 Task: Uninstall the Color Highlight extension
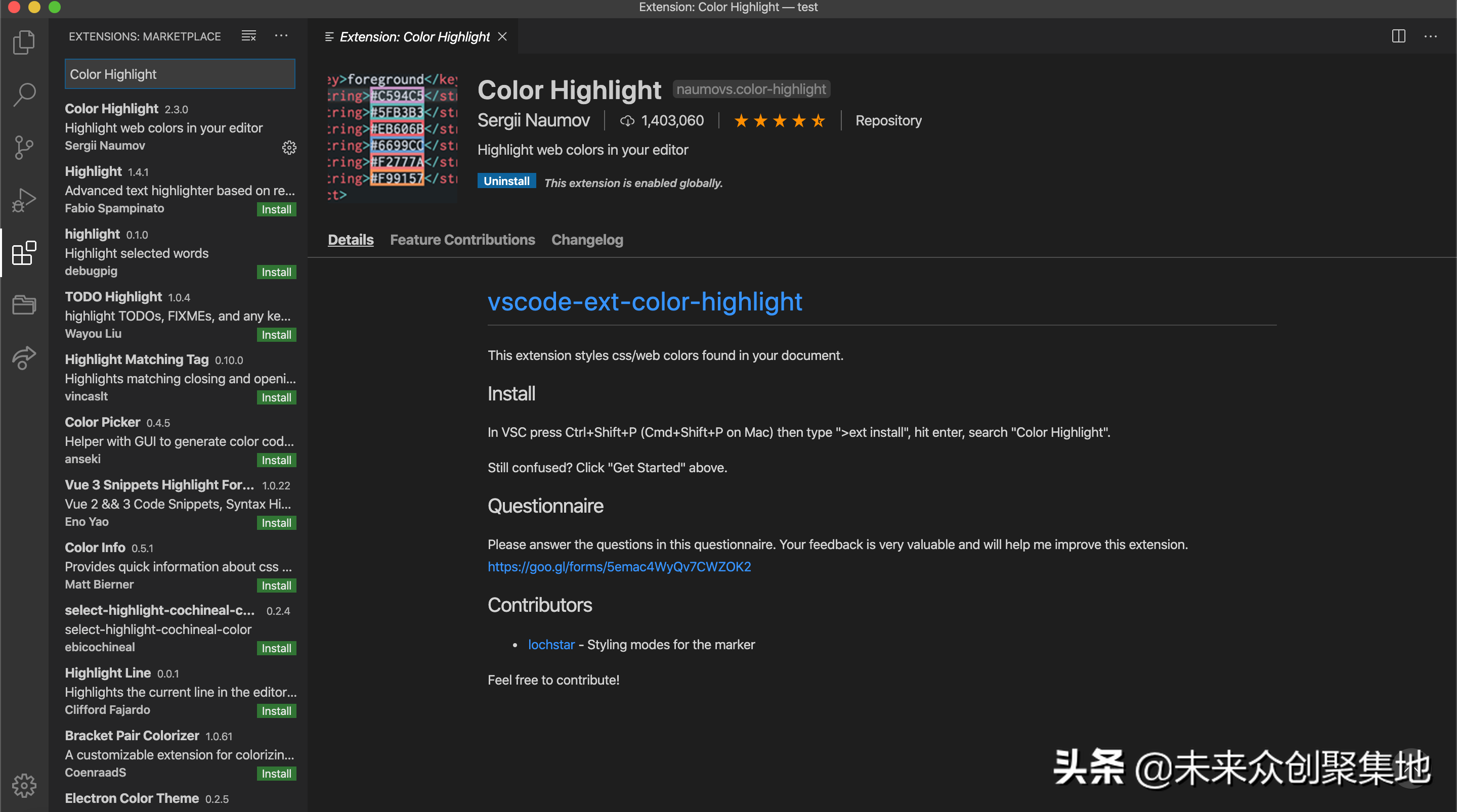click(506, 181)
